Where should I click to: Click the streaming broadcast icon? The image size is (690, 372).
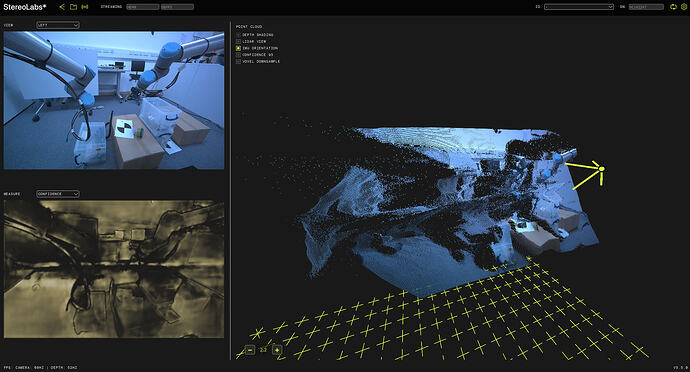pyautogui.click(x=85, y=7)
